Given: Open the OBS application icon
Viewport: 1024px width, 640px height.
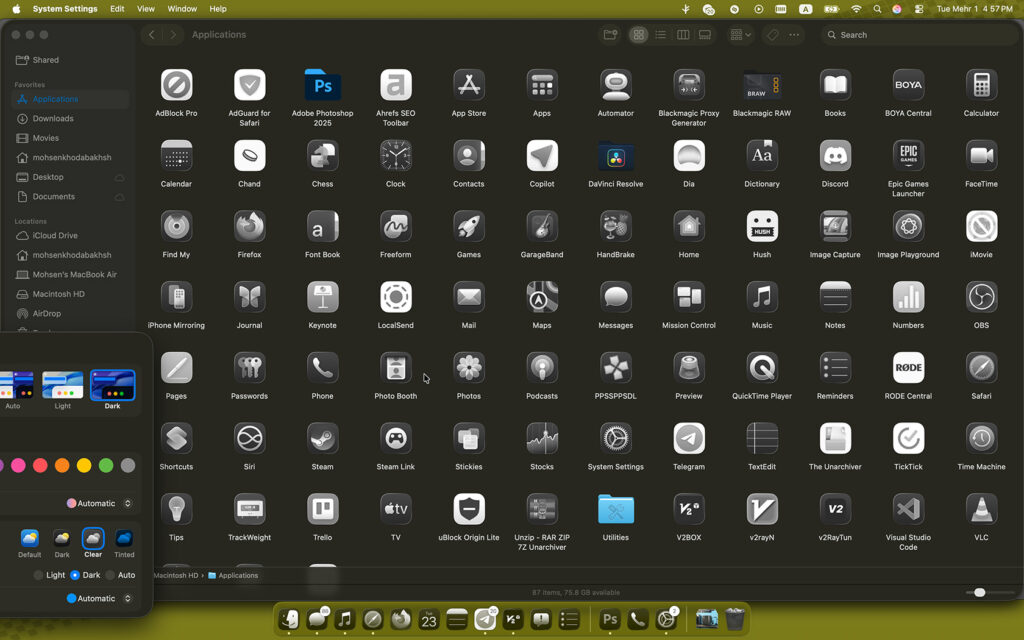Looking at the screenshot, I should coord(981,298).
